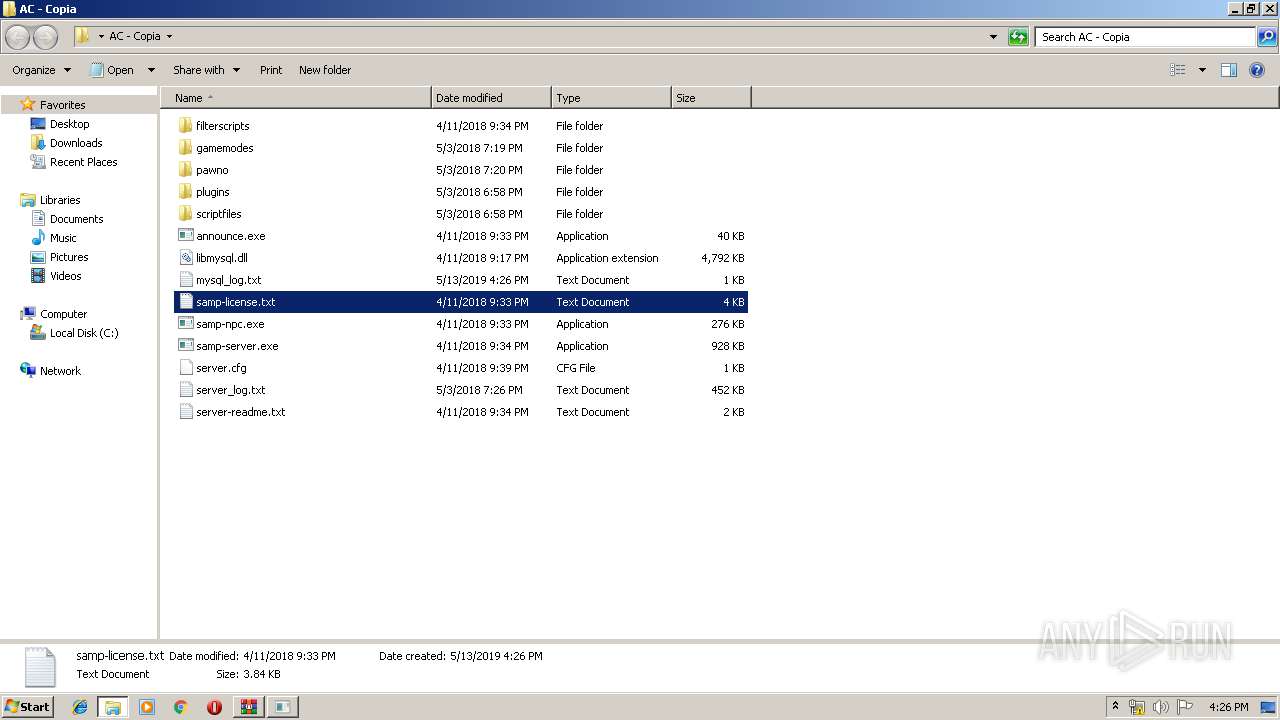Select the server_log.txt file
Image resolution: width=1280 pixels, height=720 pixels.
[461, 390]
